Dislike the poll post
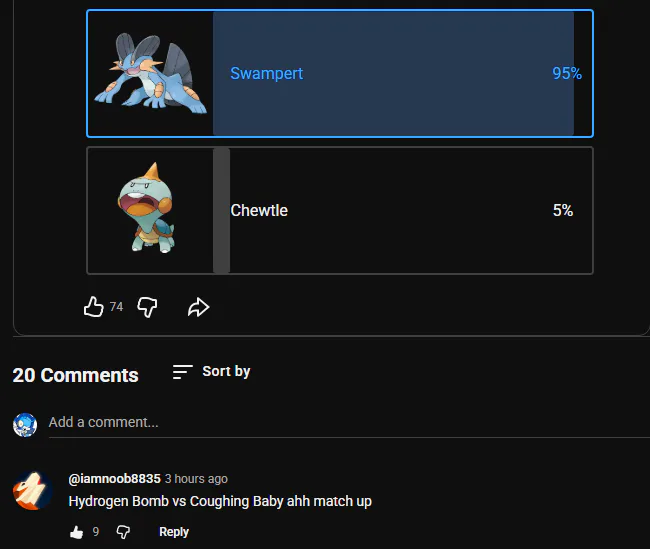This screenshot has height=549, width=650. (x=147, y=307)
